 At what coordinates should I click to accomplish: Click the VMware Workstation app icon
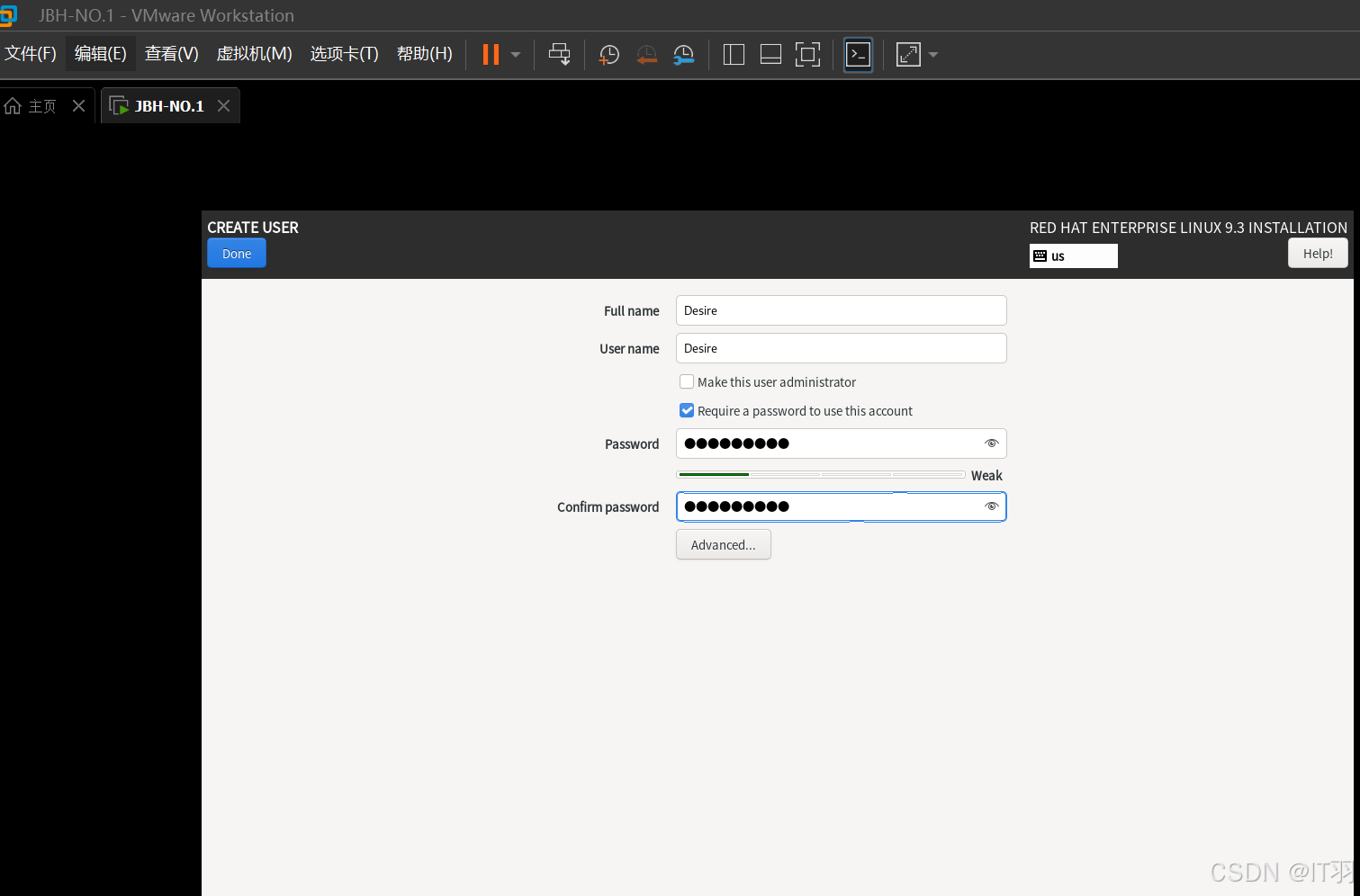coord(8,15)
